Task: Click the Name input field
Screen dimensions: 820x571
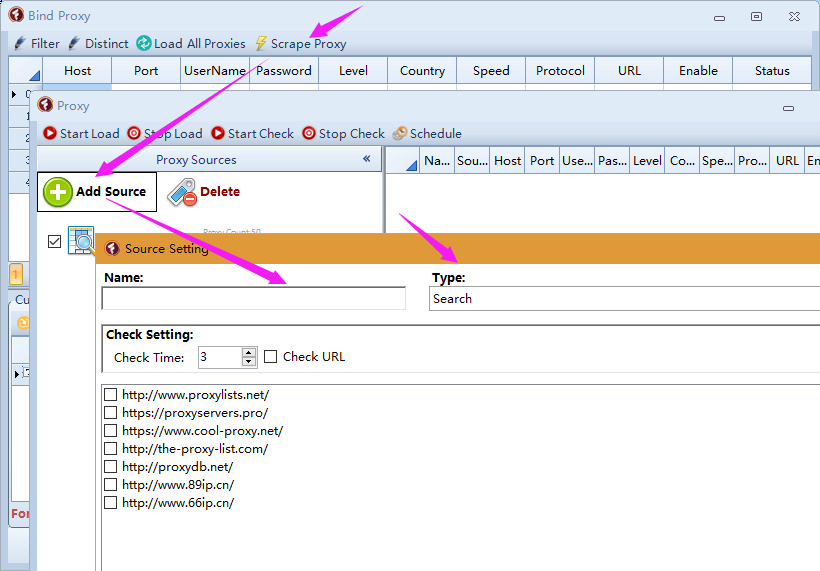Action: click(254, 299)
